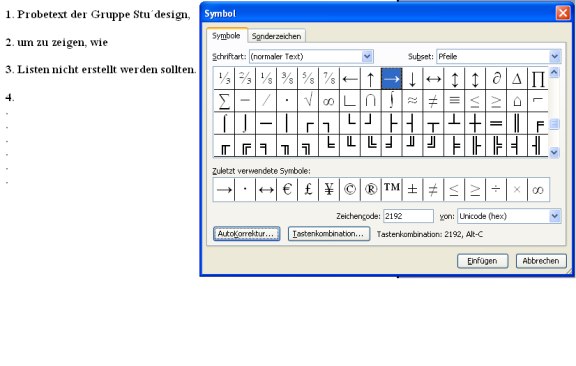Click the 'Tastenkombination: 2192, Alt-C' label
576x366 pixels.
pos(430,234)
